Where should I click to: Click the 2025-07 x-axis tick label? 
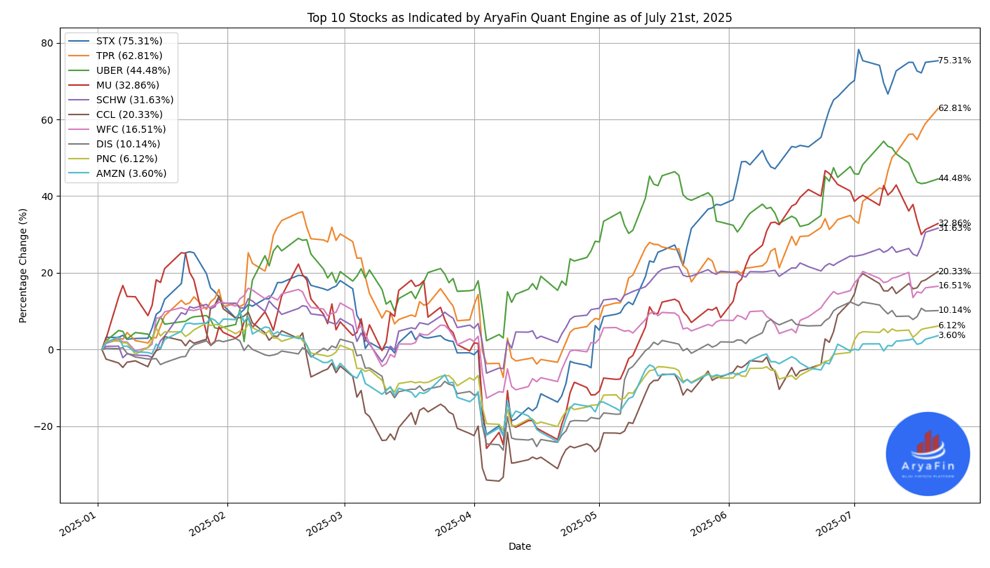point(835,523)
